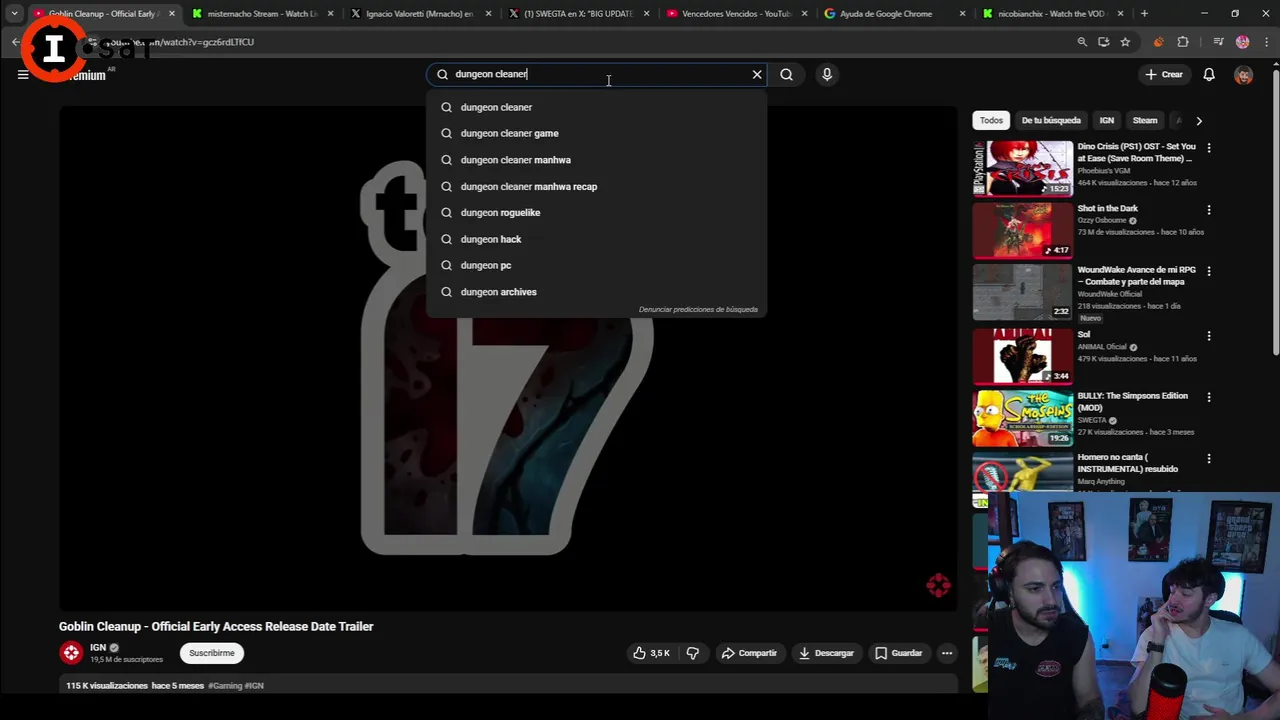The height and width of the screenshot is (720, 1280).
Task: Clear the search text with the X
Action: tap(757, 74)
